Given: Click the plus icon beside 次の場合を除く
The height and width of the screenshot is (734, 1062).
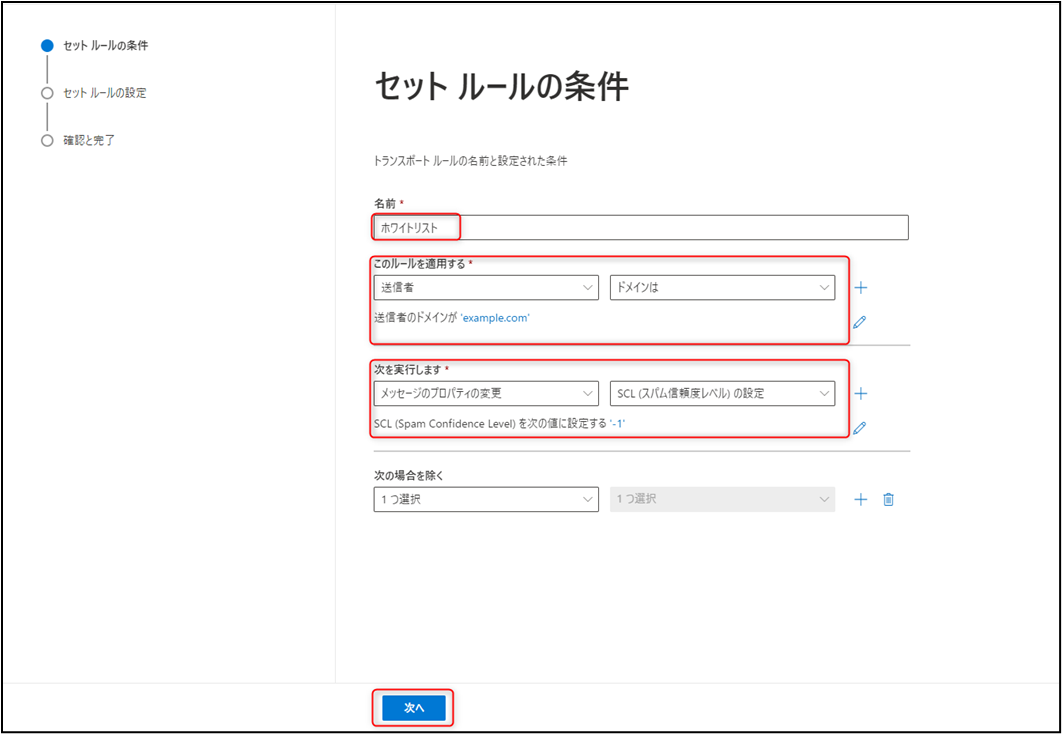Looking at the screenshot, I should (860, 499).
